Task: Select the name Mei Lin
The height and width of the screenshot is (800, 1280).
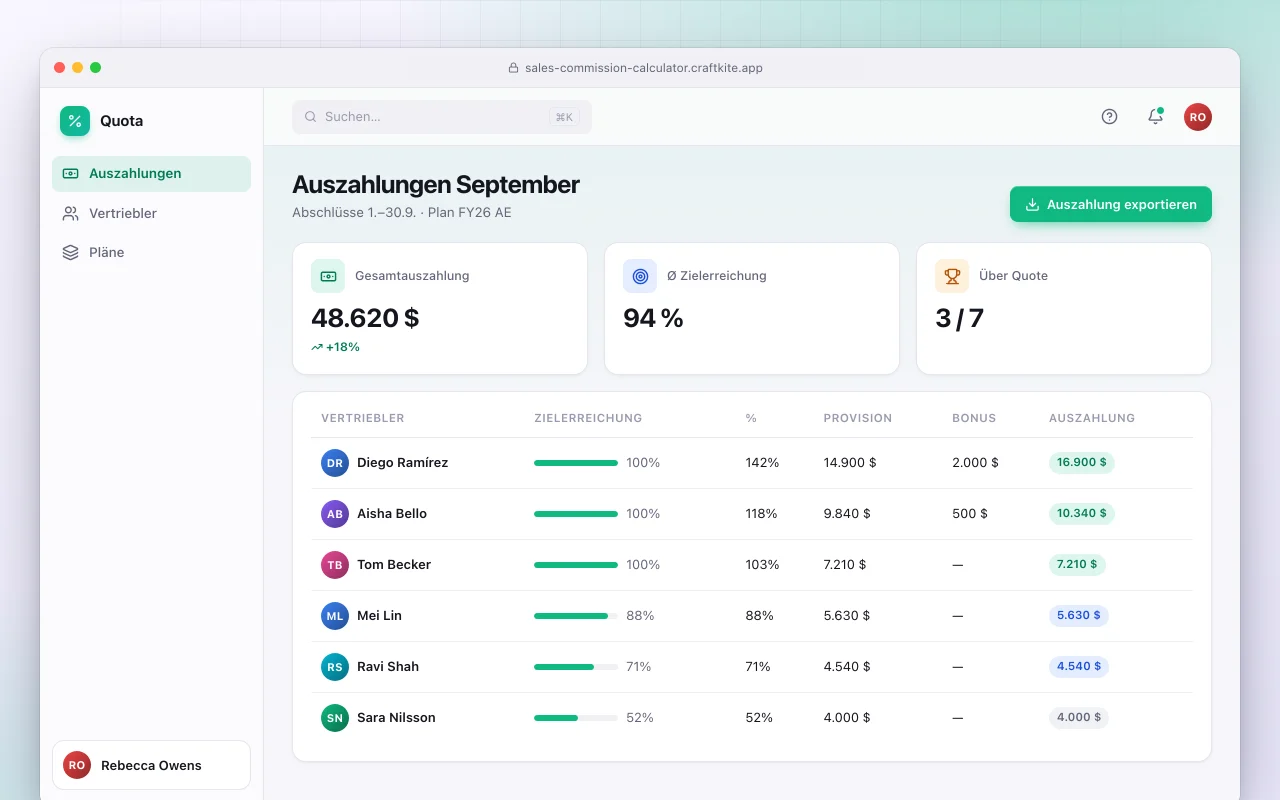Action: coord(379,616)
